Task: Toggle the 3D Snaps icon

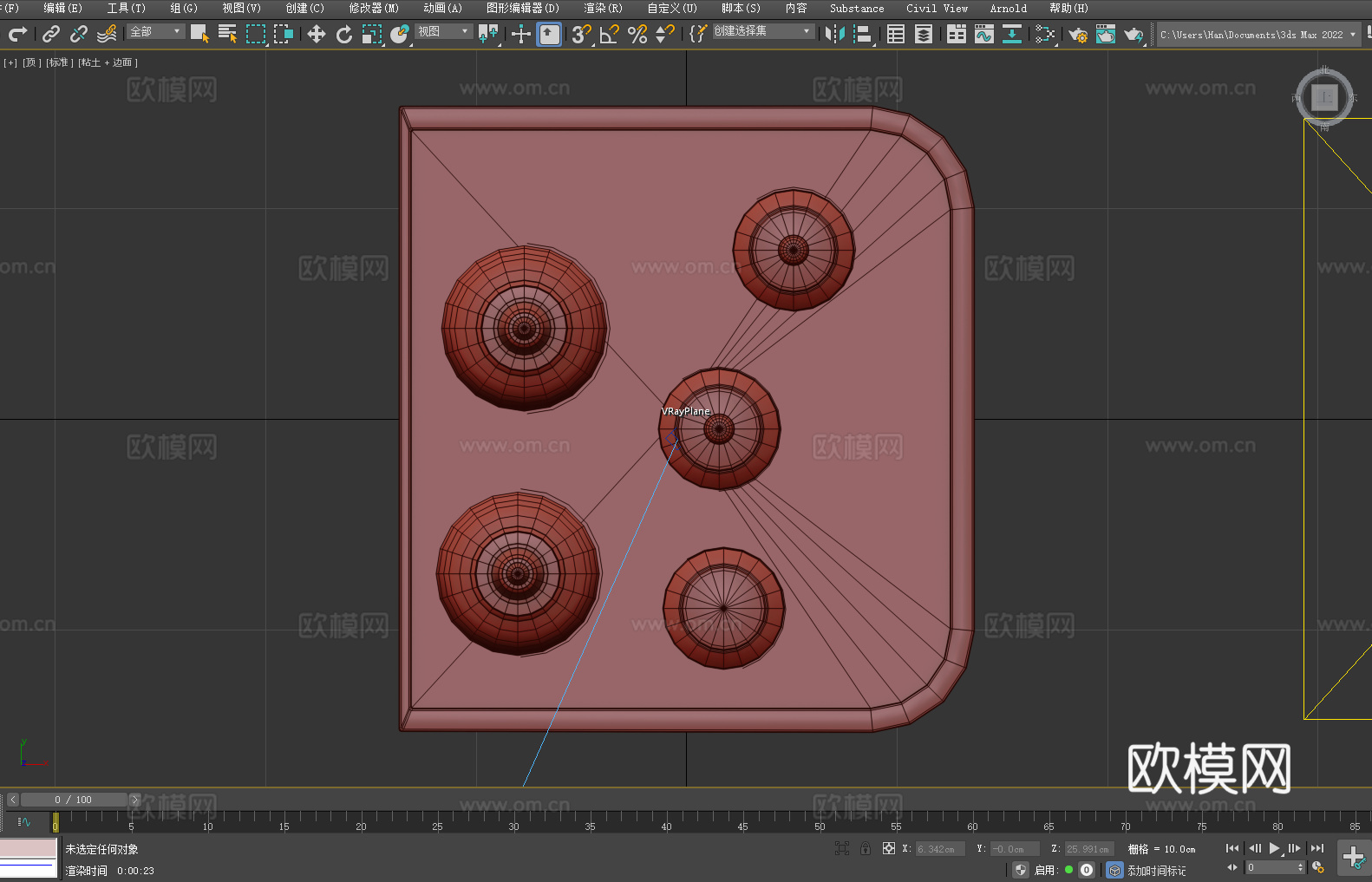Action: (582, 34)
